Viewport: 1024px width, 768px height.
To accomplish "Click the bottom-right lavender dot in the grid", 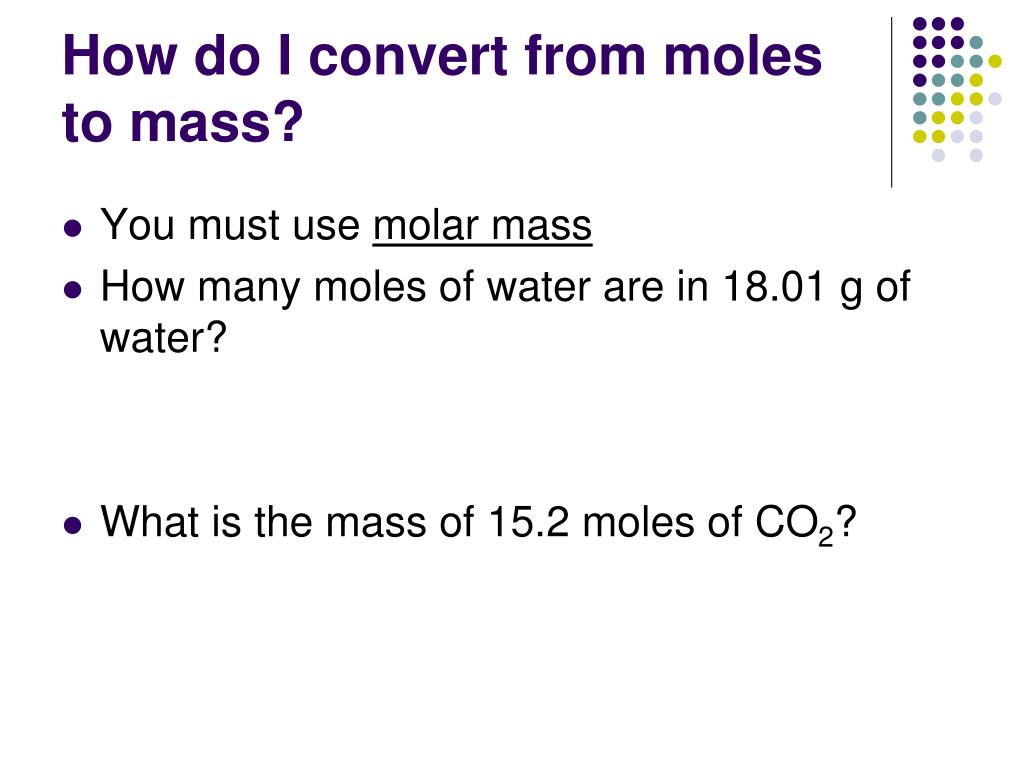I will (x=976, y=155).
